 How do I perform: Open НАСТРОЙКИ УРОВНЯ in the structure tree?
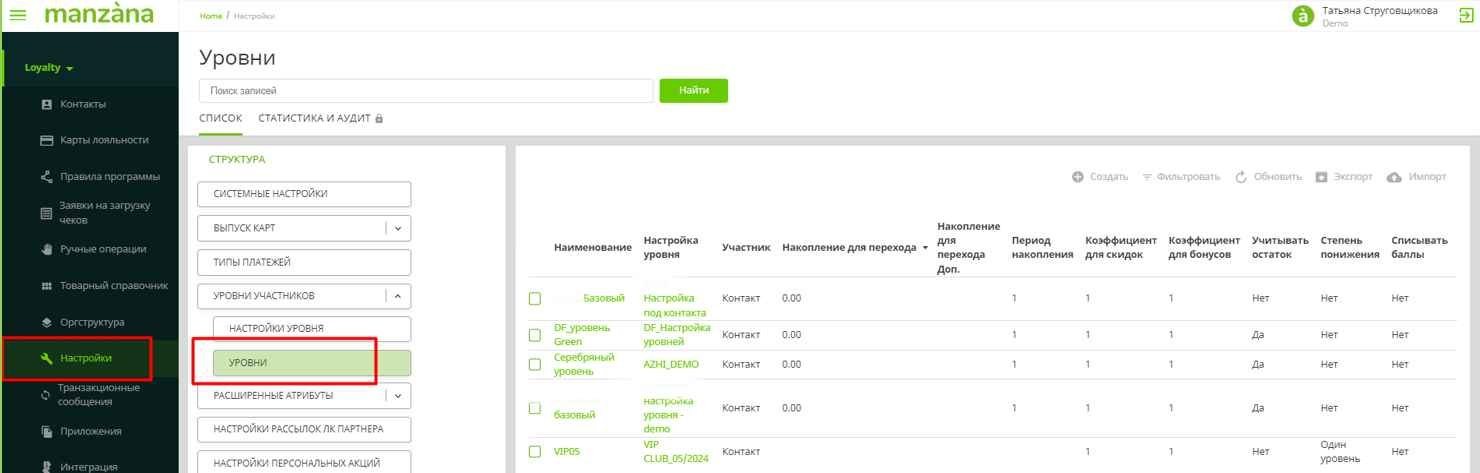[x=276, y=328]
